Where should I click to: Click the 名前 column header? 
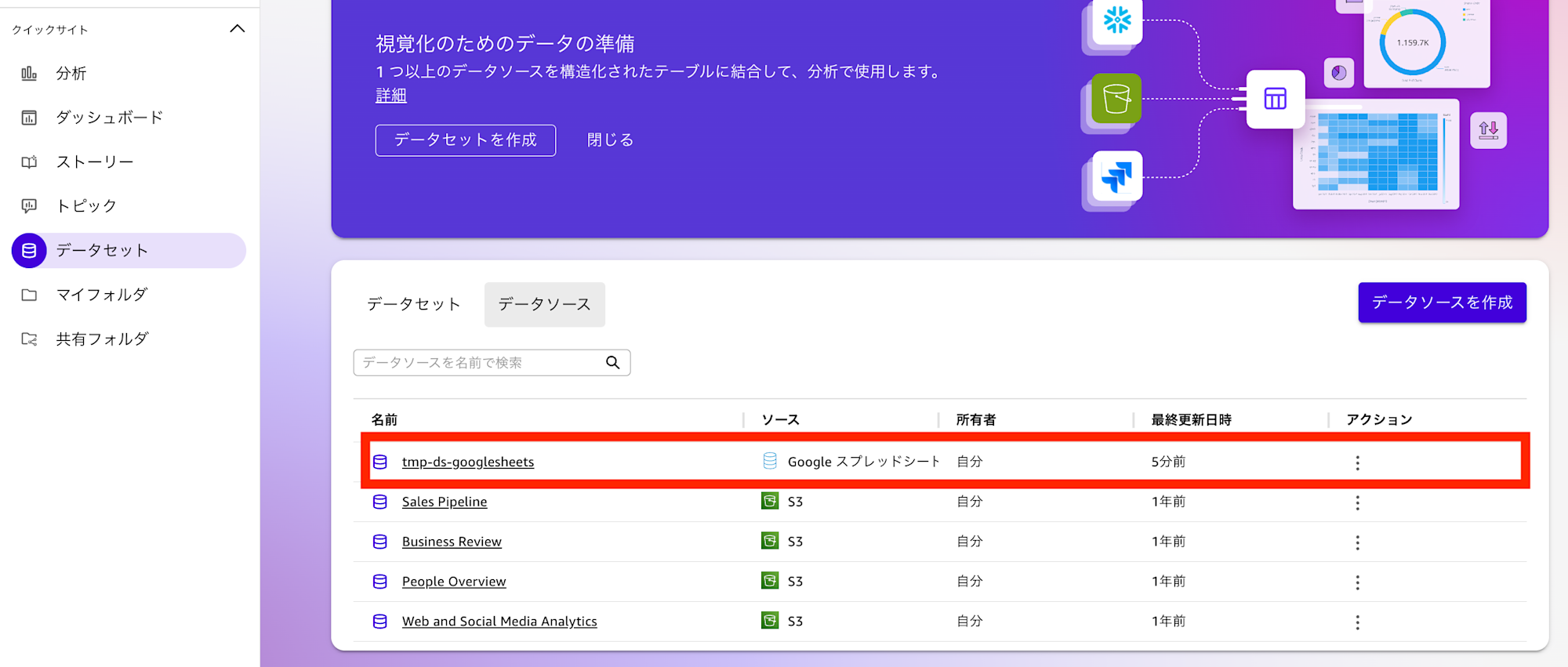coord(384,420)
